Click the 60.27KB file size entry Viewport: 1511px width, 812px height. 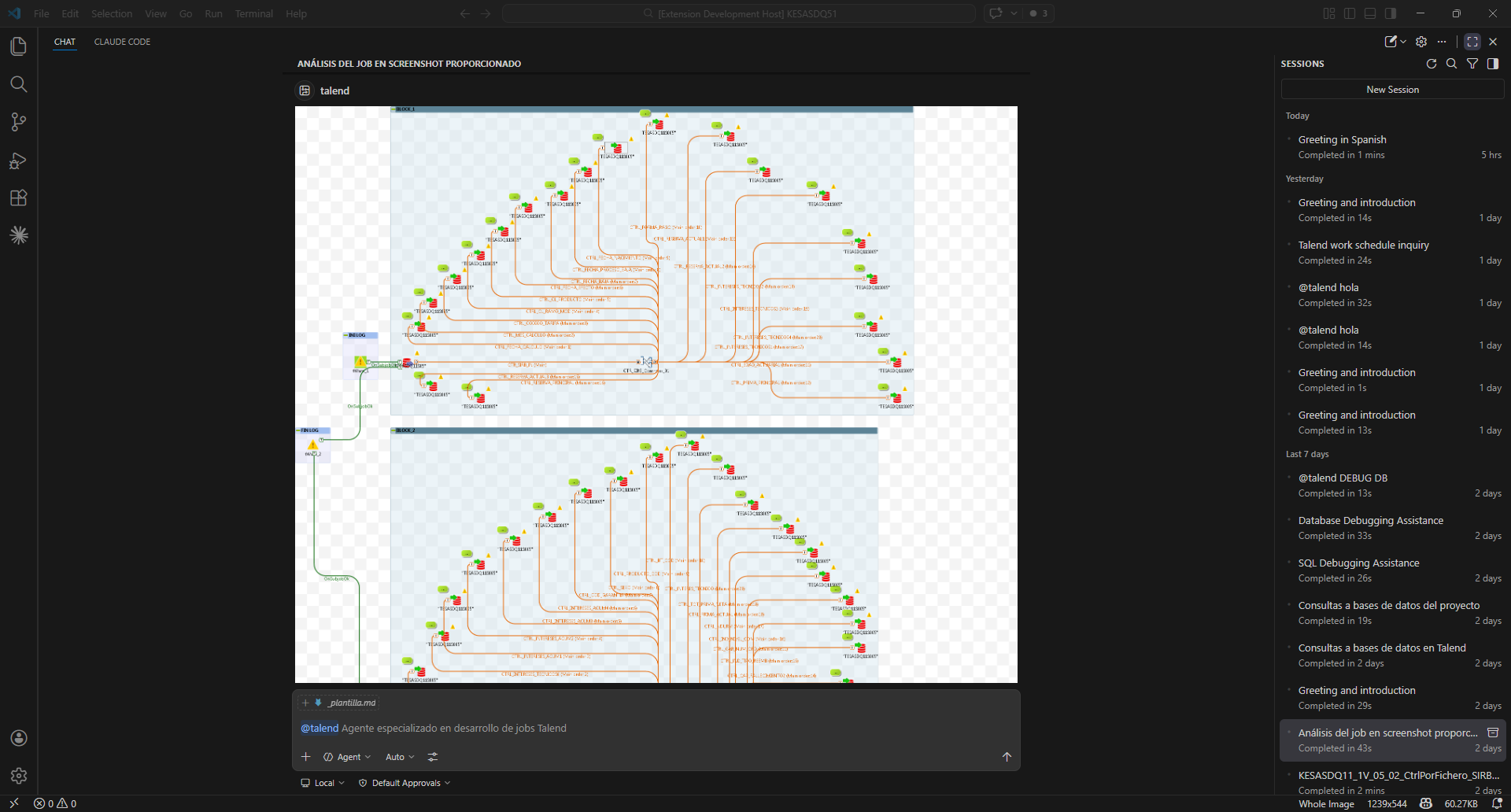(1461, 804)
